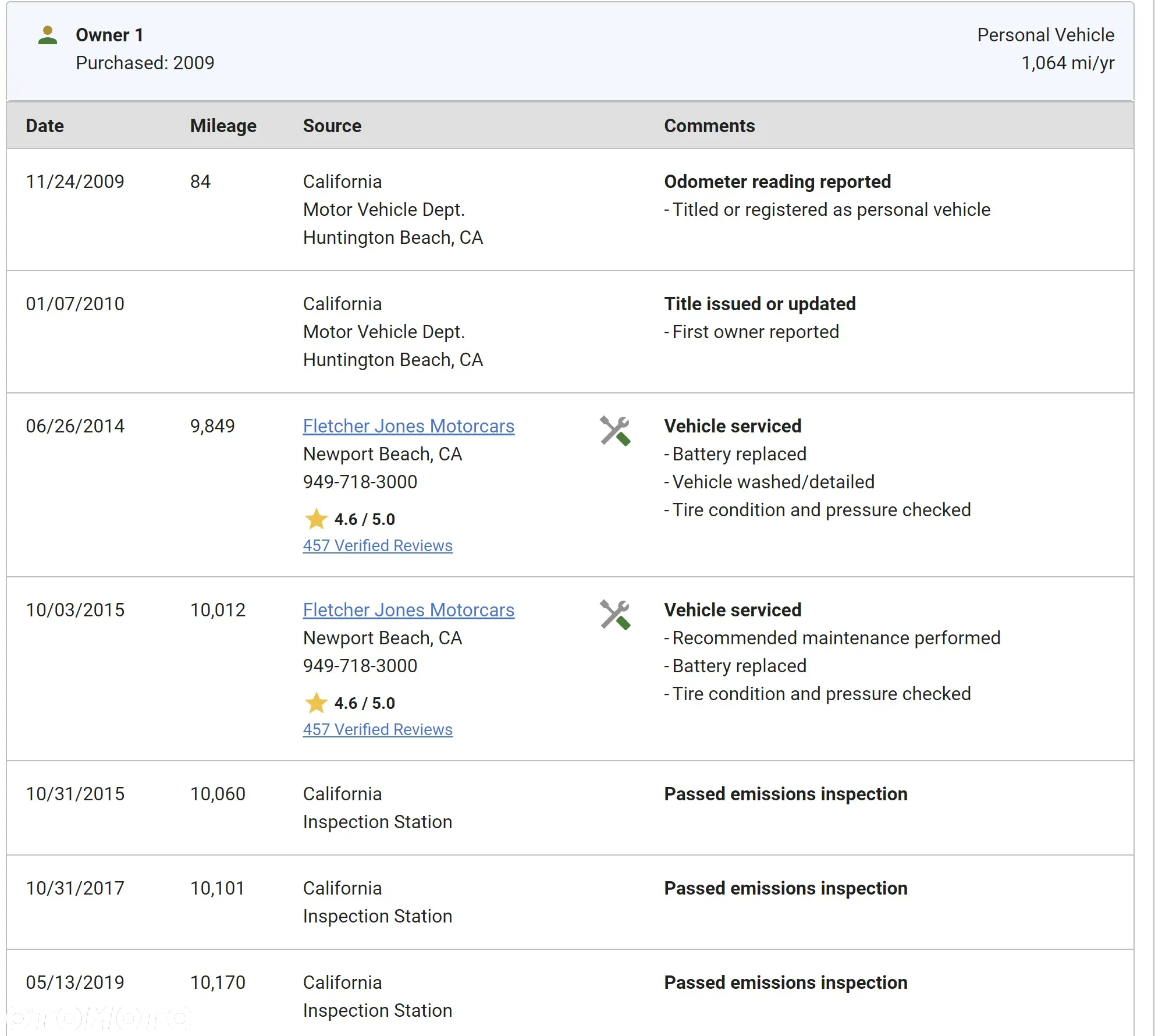Select the 05/13/2019 date cell
Viewport: 1162px width, 1036px height.
click(75, 982)
